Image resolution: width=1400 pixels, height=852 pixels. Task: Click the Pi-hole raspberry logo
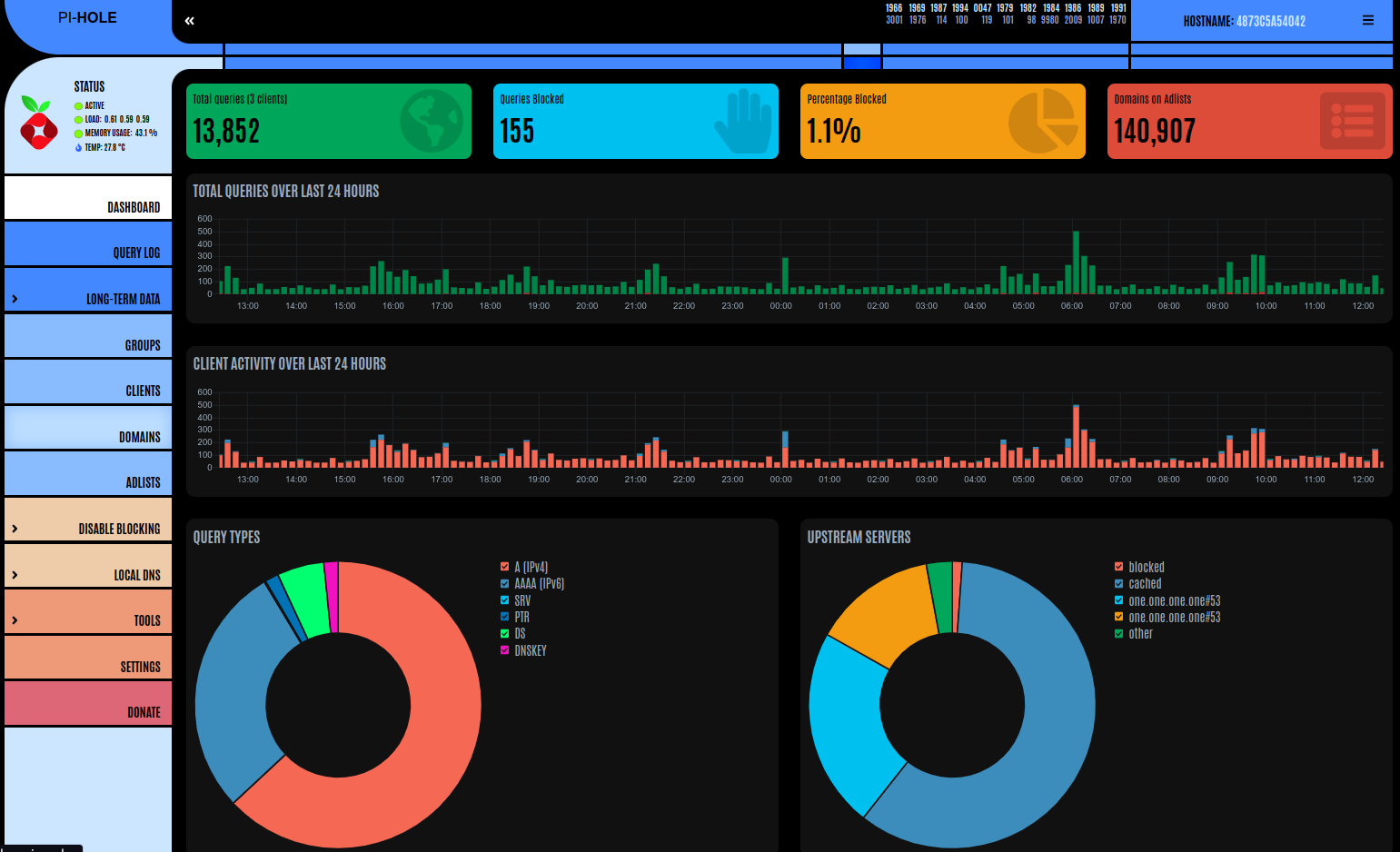click(x=38, y=123)
